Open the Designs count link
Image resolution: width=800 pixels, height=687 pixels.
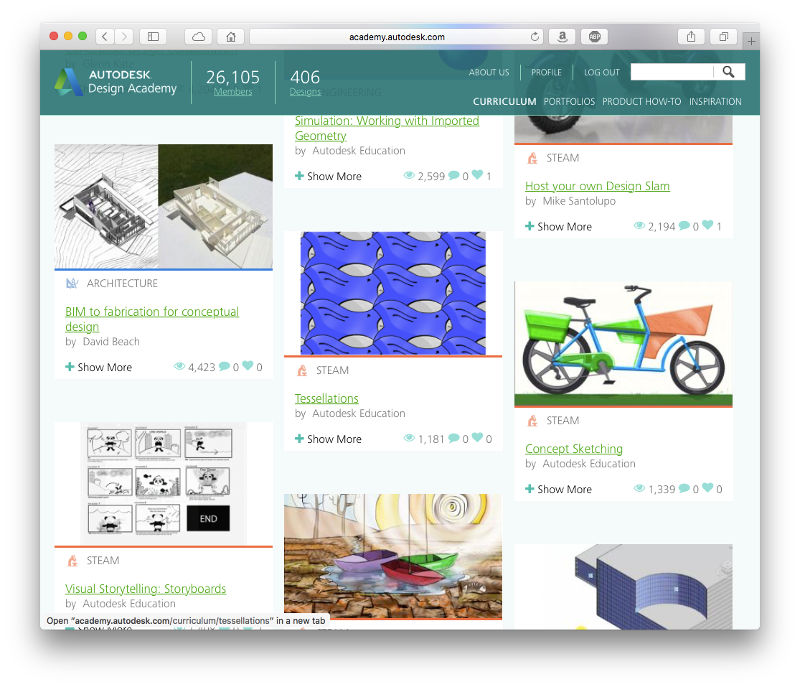(x=305, y=92)
